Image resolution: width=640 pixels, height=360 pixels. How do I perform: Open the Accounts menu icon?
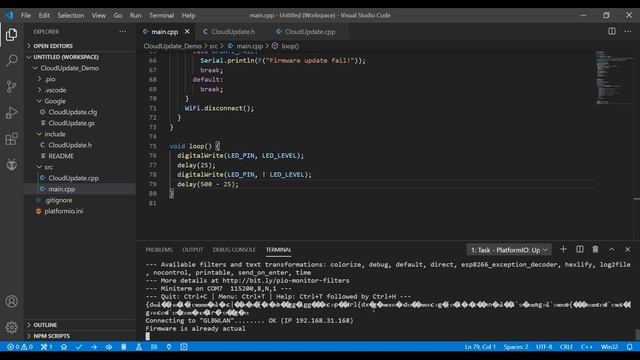11,301
